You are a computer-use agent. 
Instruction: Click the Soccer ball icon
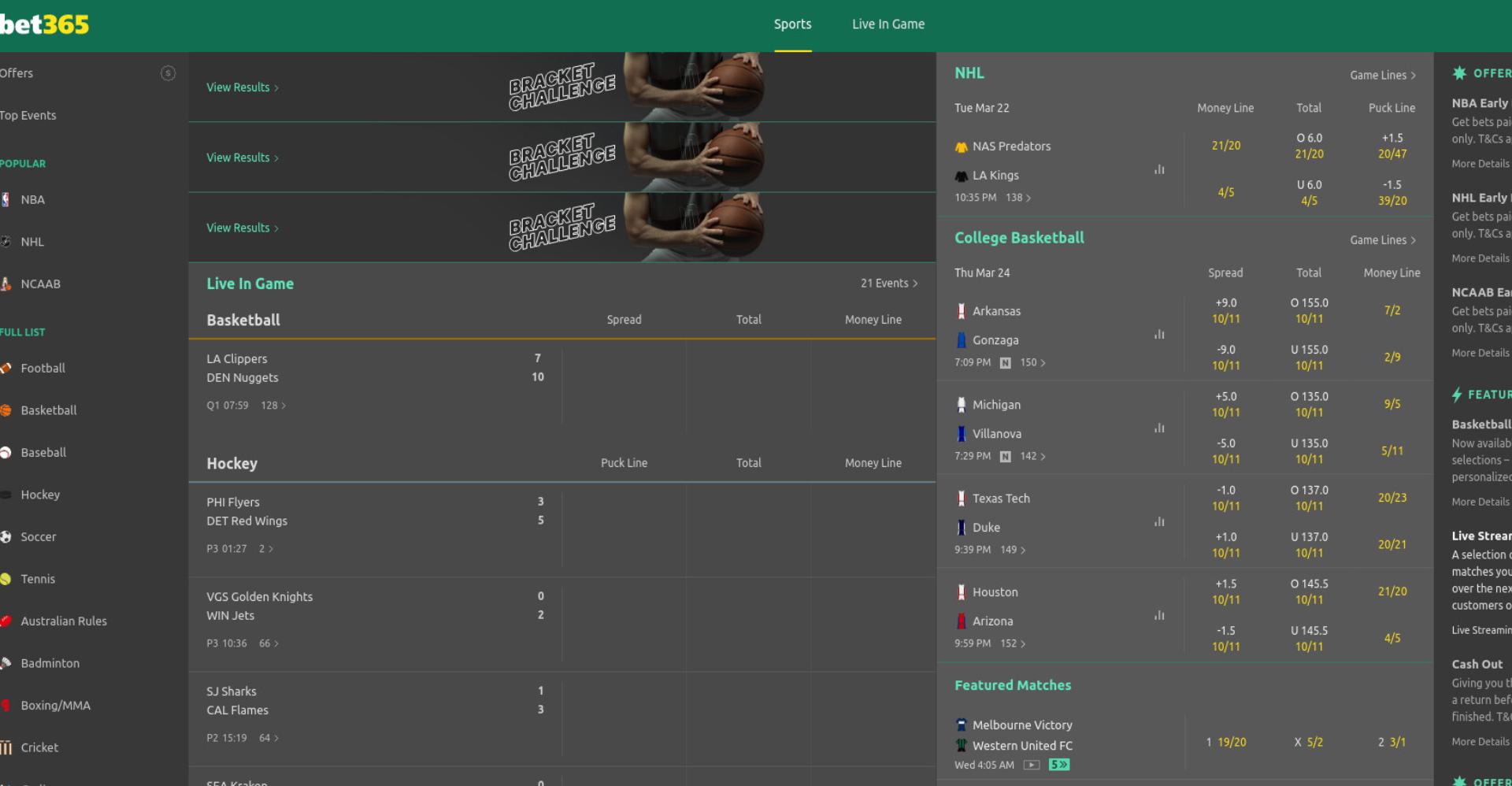pos(6,536)
